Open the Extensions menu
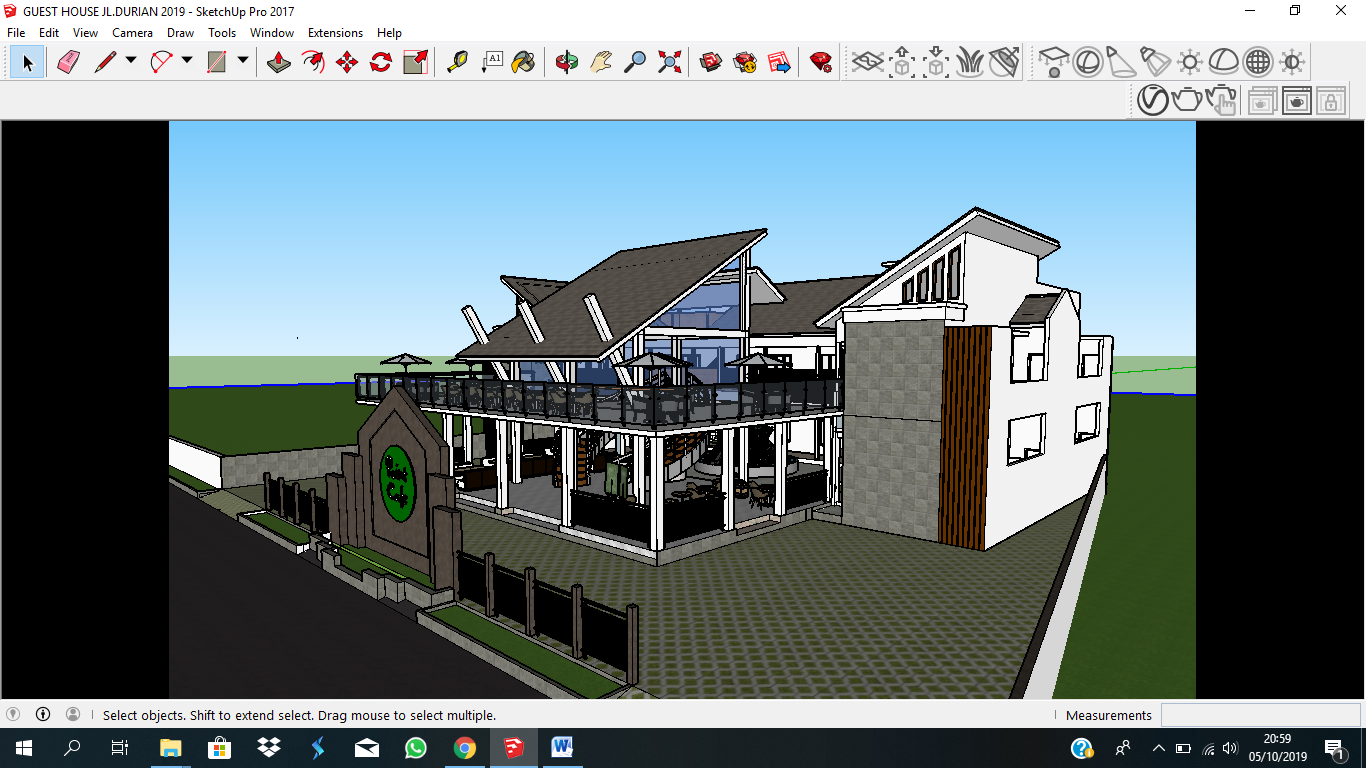This screenshot has height=768, width=1366. tap(335, 33)
